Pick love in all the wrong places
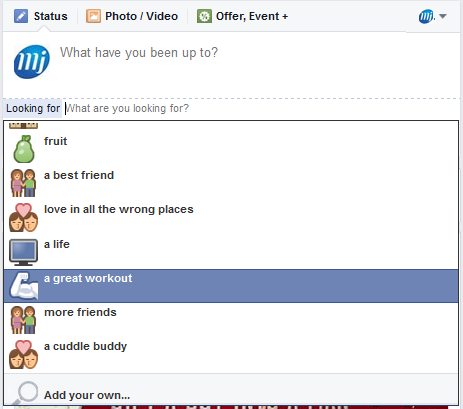The height and width of the screenshot is (409, 463). [x=231, y=218]
